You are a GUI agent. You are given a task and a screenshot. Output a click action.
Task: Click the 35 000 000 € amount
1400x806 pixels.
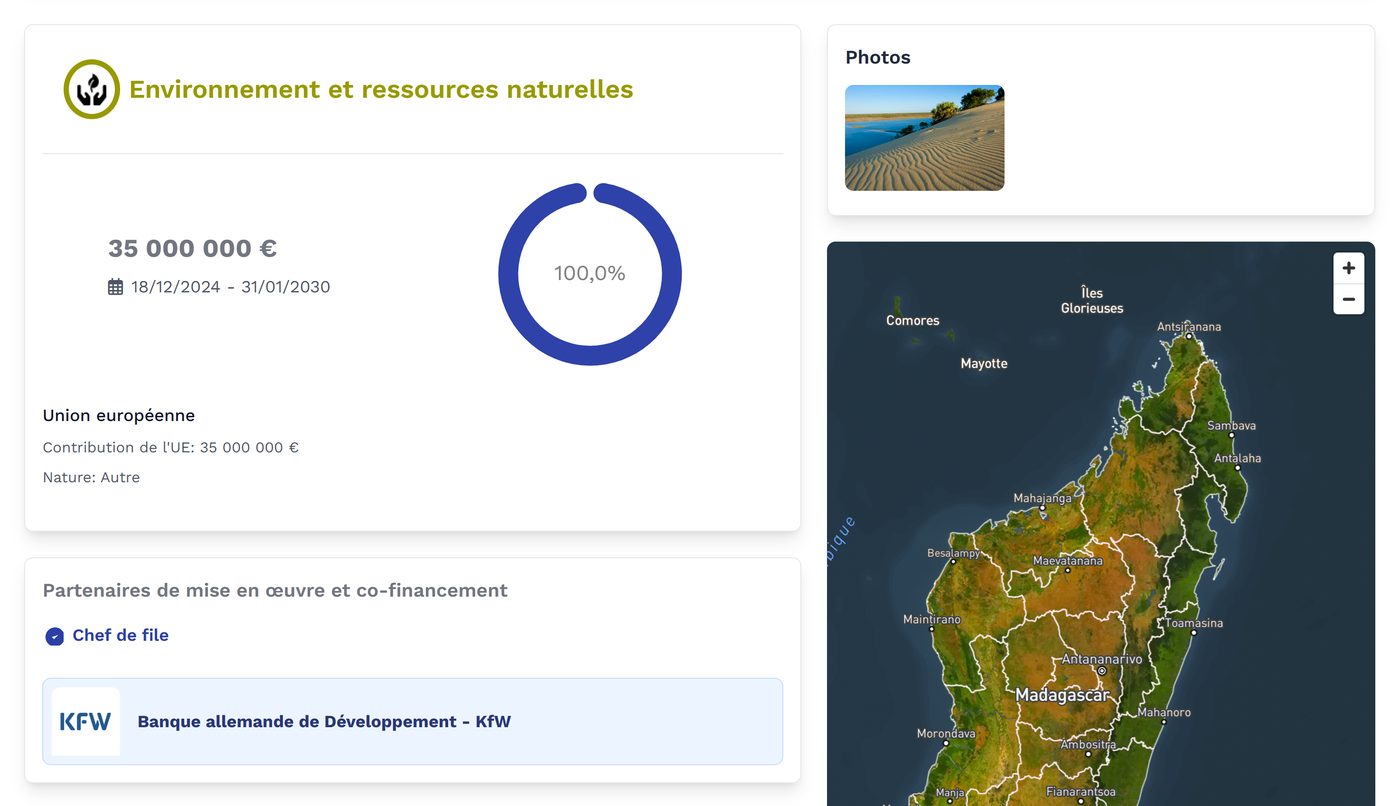pyautogui.click(x=193, y=248)
